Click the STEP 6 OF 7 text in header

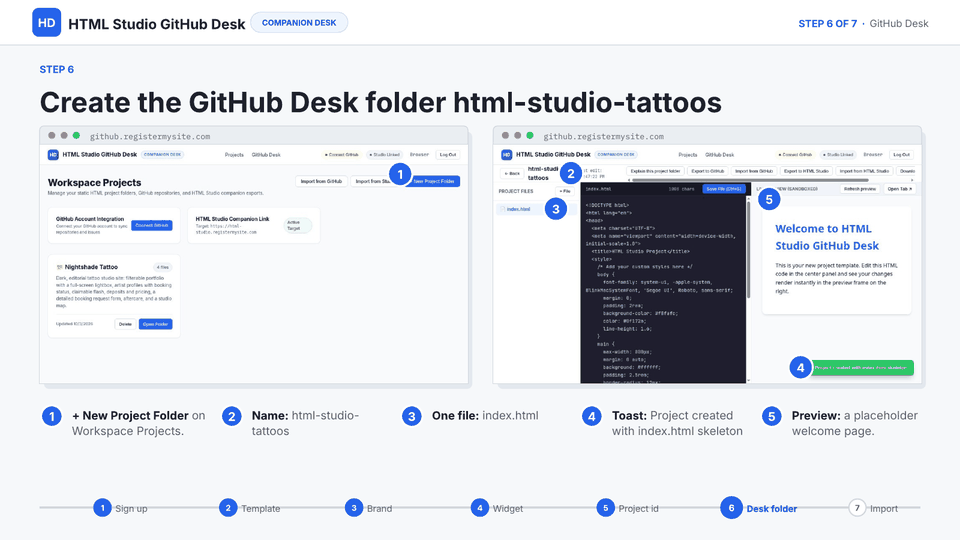coord(827,23)
